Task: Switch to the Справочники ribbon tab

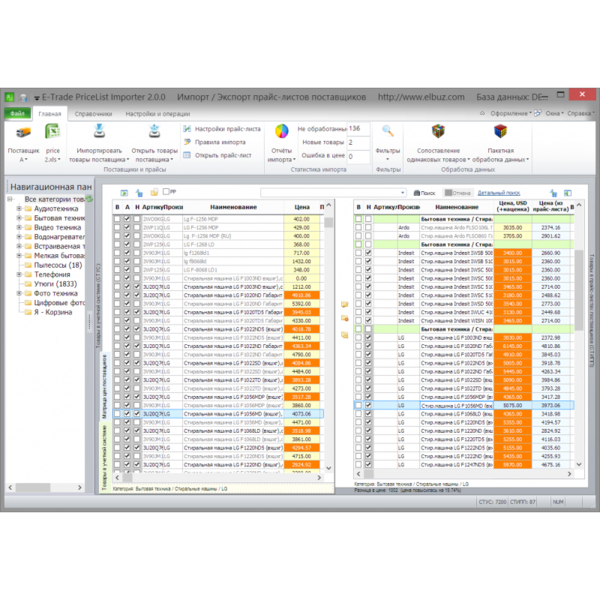Action: pos(93,114)
